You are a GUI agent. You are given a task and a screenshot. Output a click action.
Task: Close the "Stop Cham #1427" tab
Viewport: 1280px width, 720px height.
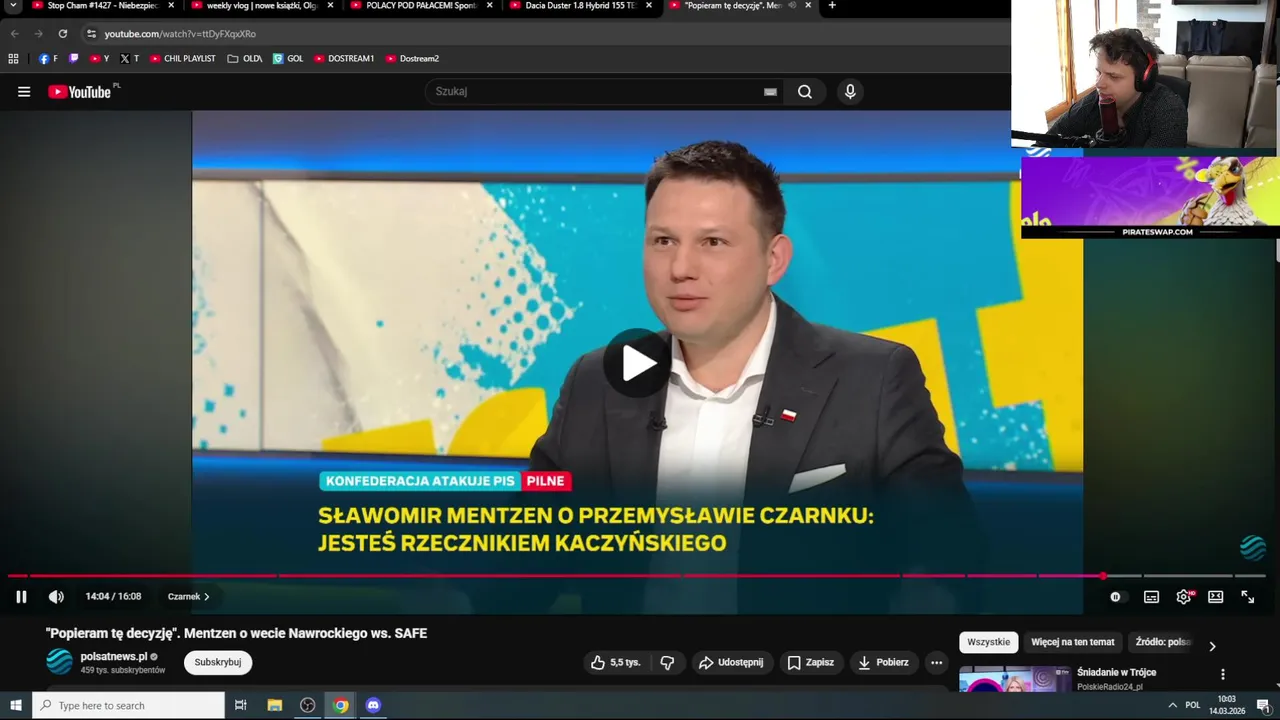click(171, 6)
